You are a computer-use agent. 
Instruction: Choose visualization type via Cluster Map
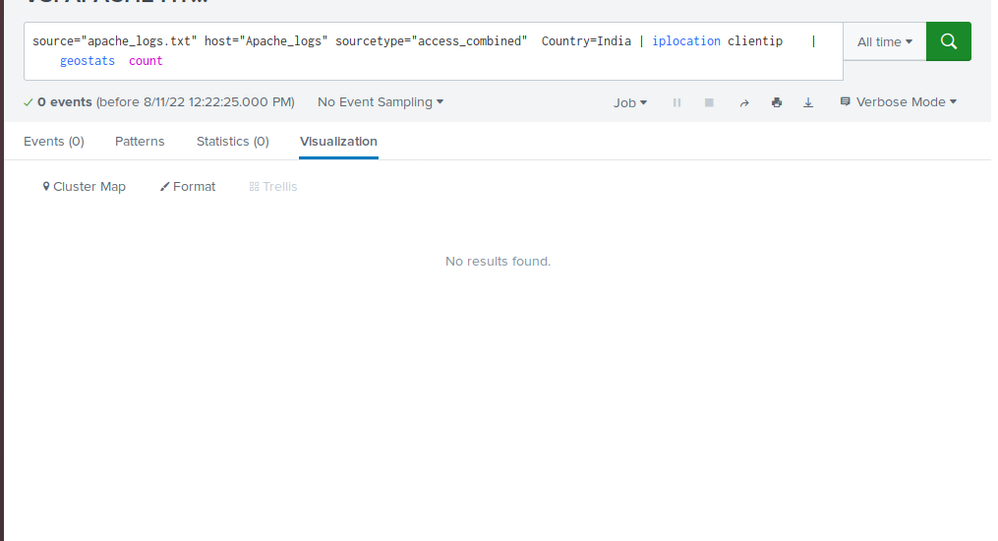(84, 187)
